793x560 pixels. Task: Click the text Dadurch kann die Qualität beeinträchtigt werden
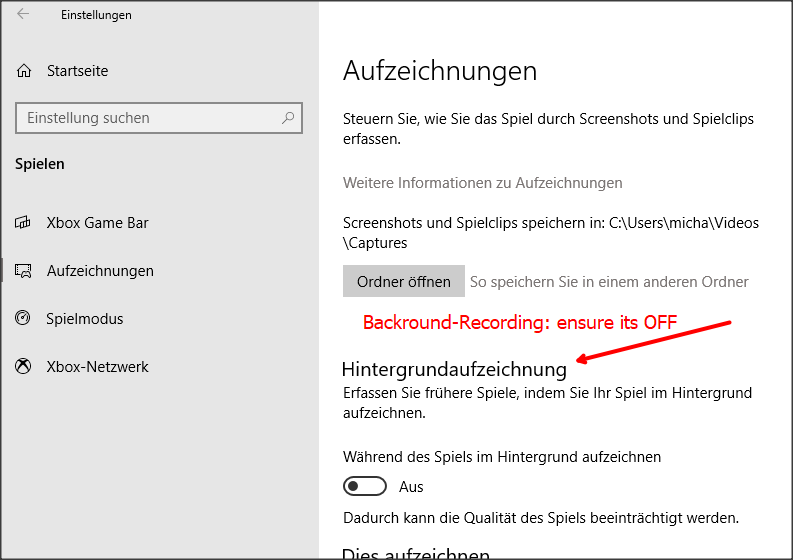tap(541, 518)
